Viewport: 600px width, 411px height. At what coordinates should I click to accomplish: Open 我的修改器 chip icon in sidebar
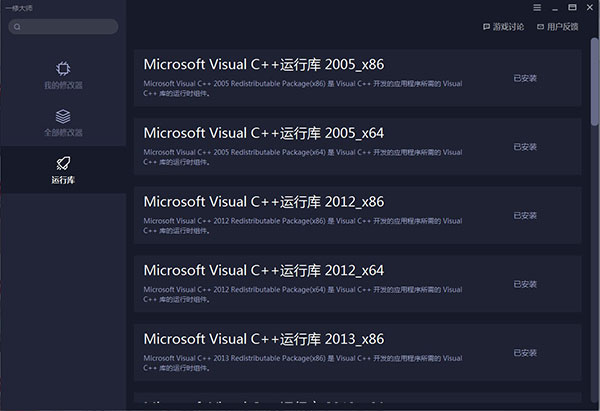(x=63, y=68)
